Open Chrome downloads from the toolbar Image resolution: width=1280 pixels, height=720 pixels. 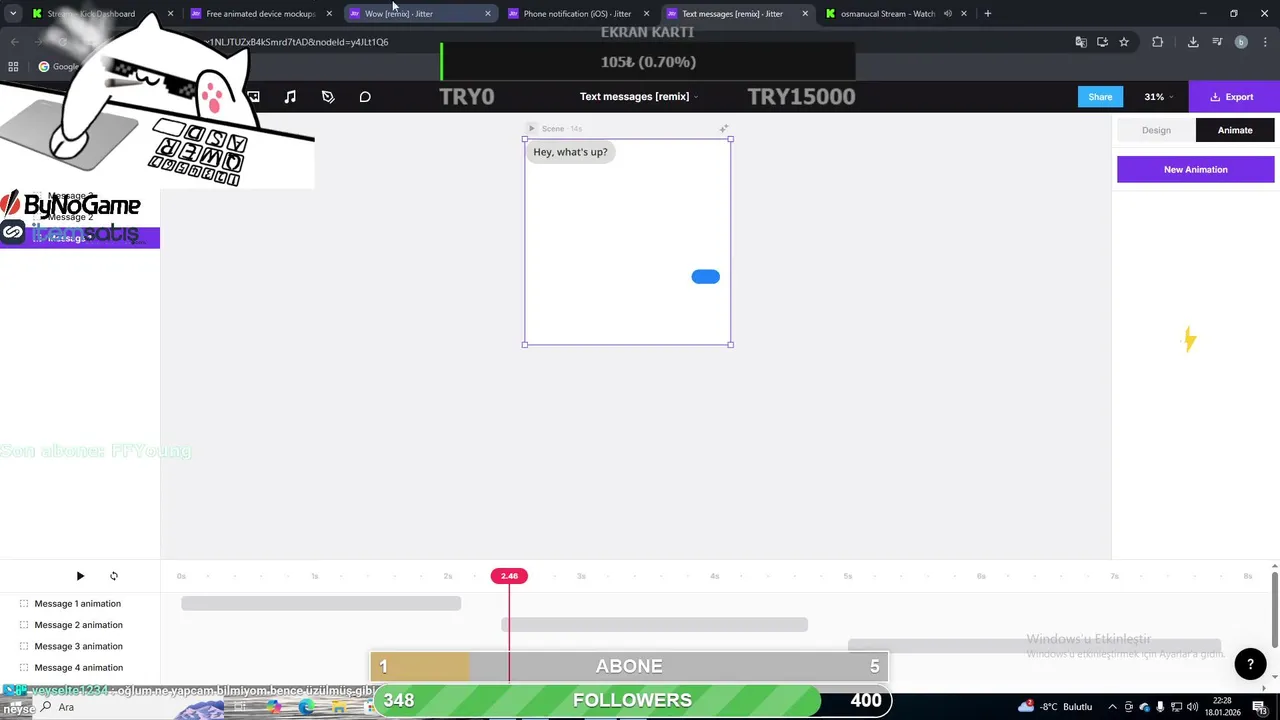pyautogui.click(x=1193, y=42)
